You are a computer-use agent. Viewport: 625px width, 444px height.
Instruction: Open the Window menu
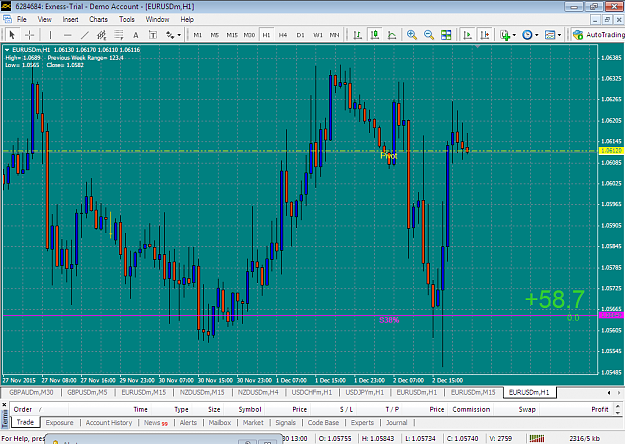click(x=157, y=19)
